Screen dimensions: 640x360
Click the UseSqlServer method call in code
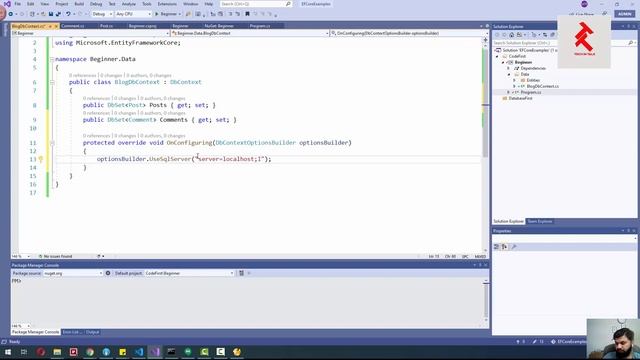point(170,159)
